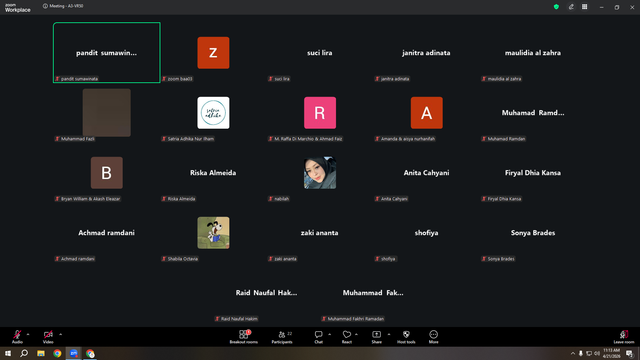This screenshot has height=360, width=640.
Task: Open the Chat panel
Action: pyautogui.click(x=318, y=337)
